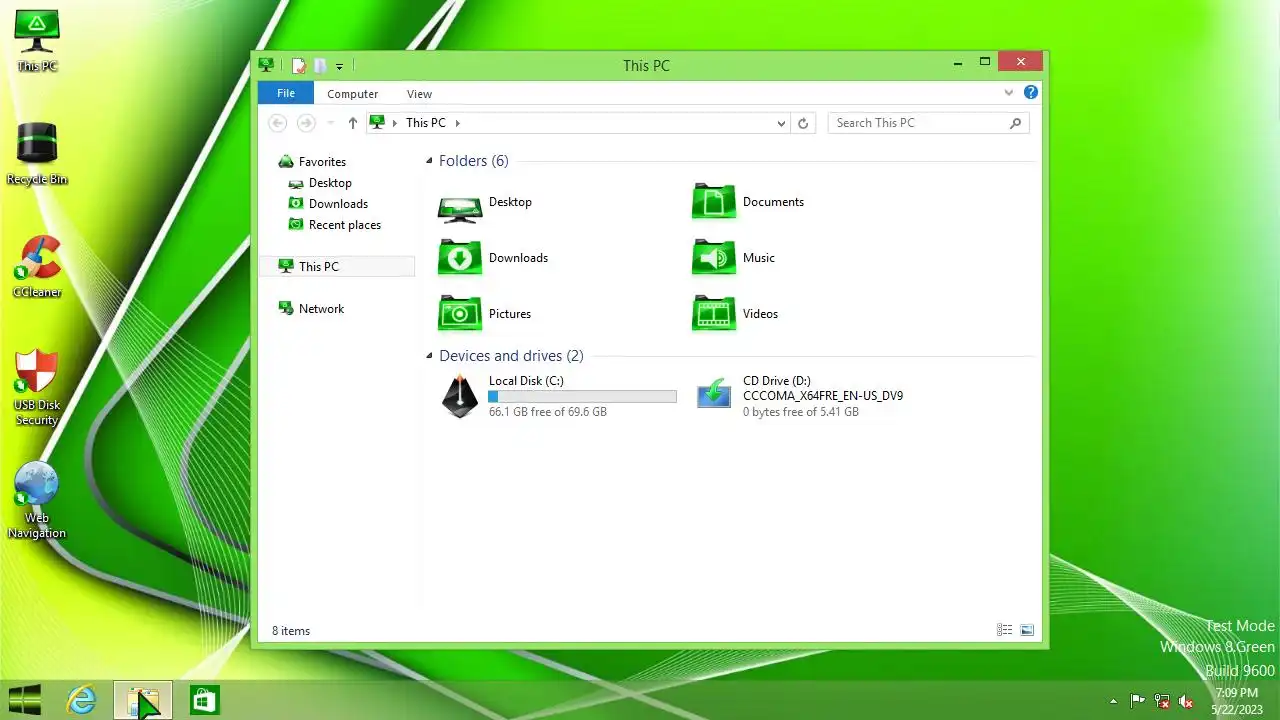Open the View ribbon tab
Image resolution: width=1280 pixels, height=720 pixels.
point(419,94)
